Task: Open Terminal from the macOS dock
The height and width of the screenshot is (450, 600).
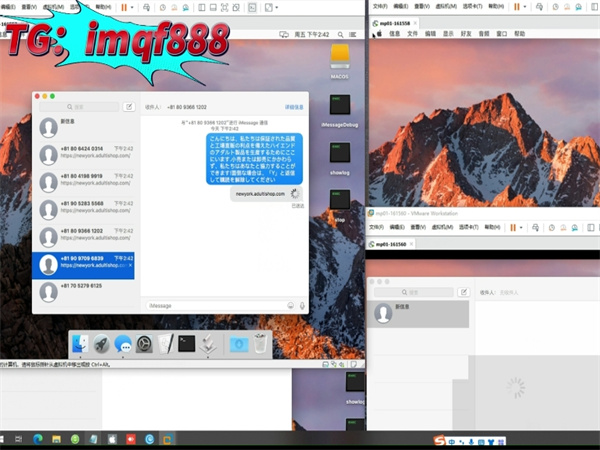Action: click(186, 345)
